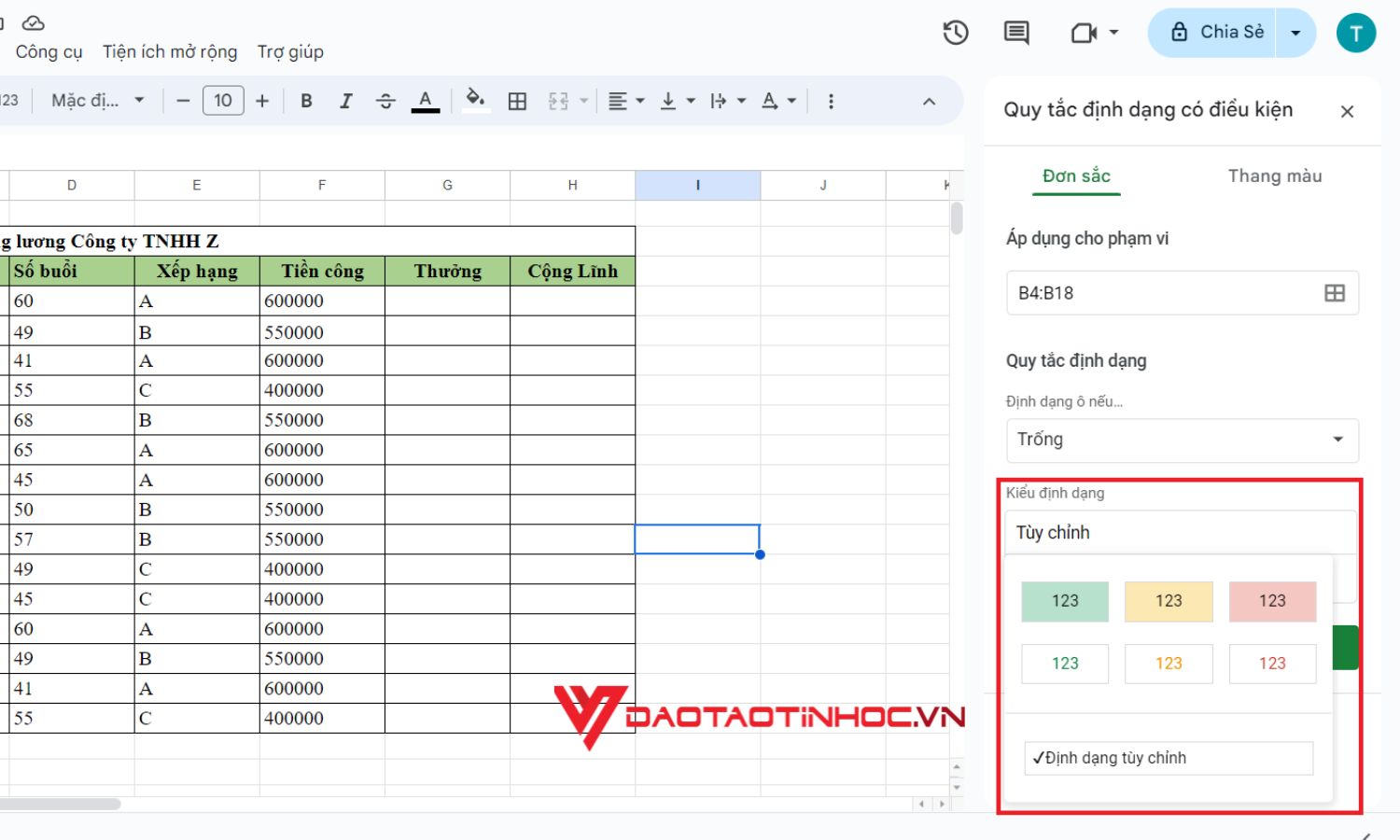Select column D header

point(72,185)
